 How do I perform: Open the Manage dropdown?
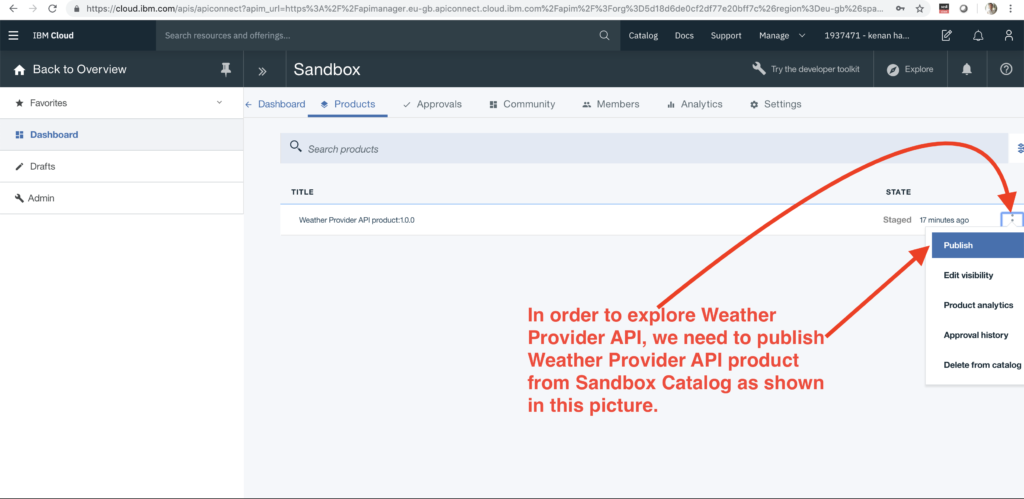click(782, 35)
